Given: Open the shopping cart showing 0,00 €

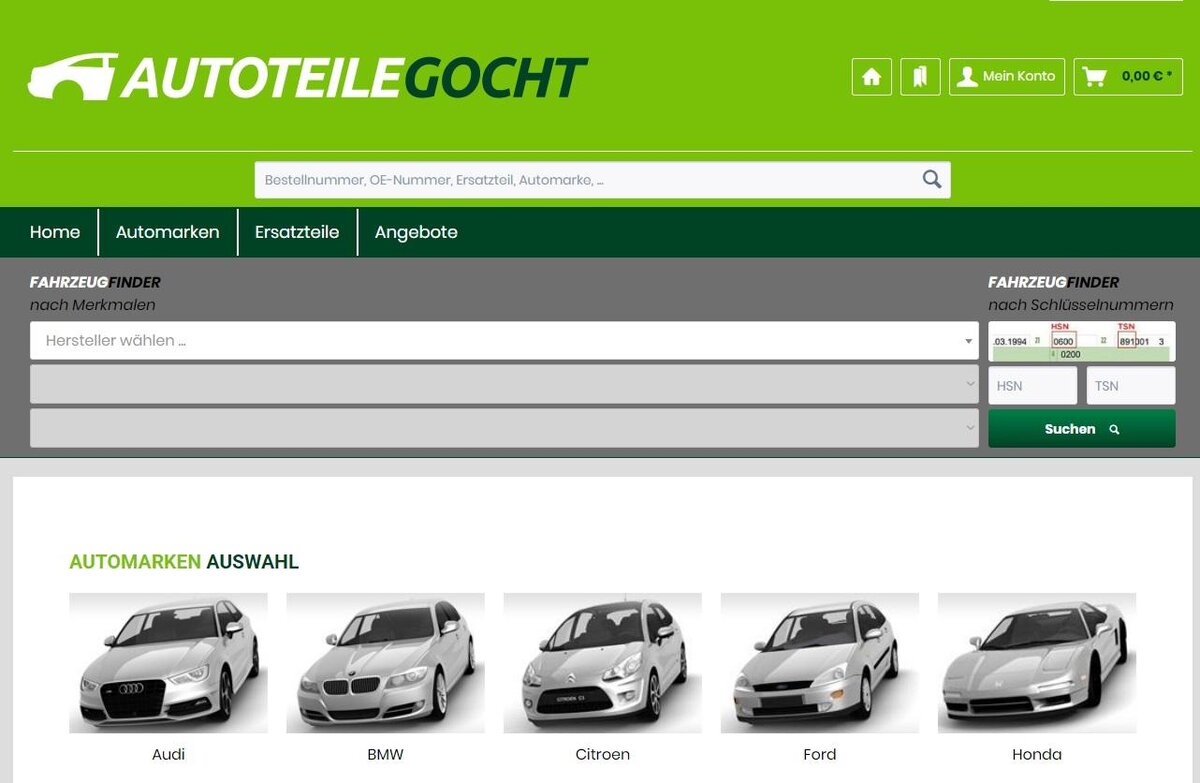Looking at the screenshot, I should coord(1128,77).
